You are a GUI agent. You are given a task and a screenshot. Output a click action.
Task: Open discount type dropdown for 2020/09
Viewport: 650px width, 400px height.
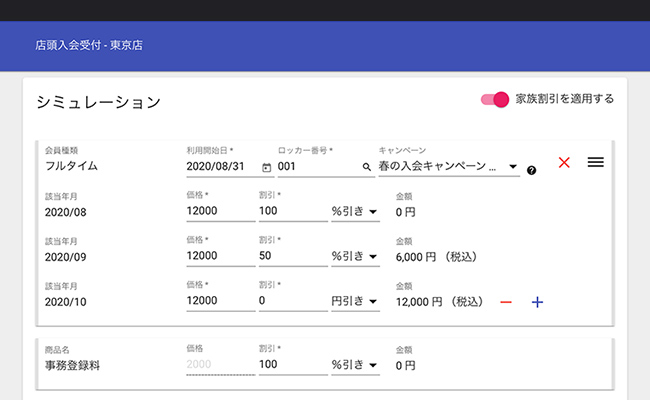pos(355,256)
